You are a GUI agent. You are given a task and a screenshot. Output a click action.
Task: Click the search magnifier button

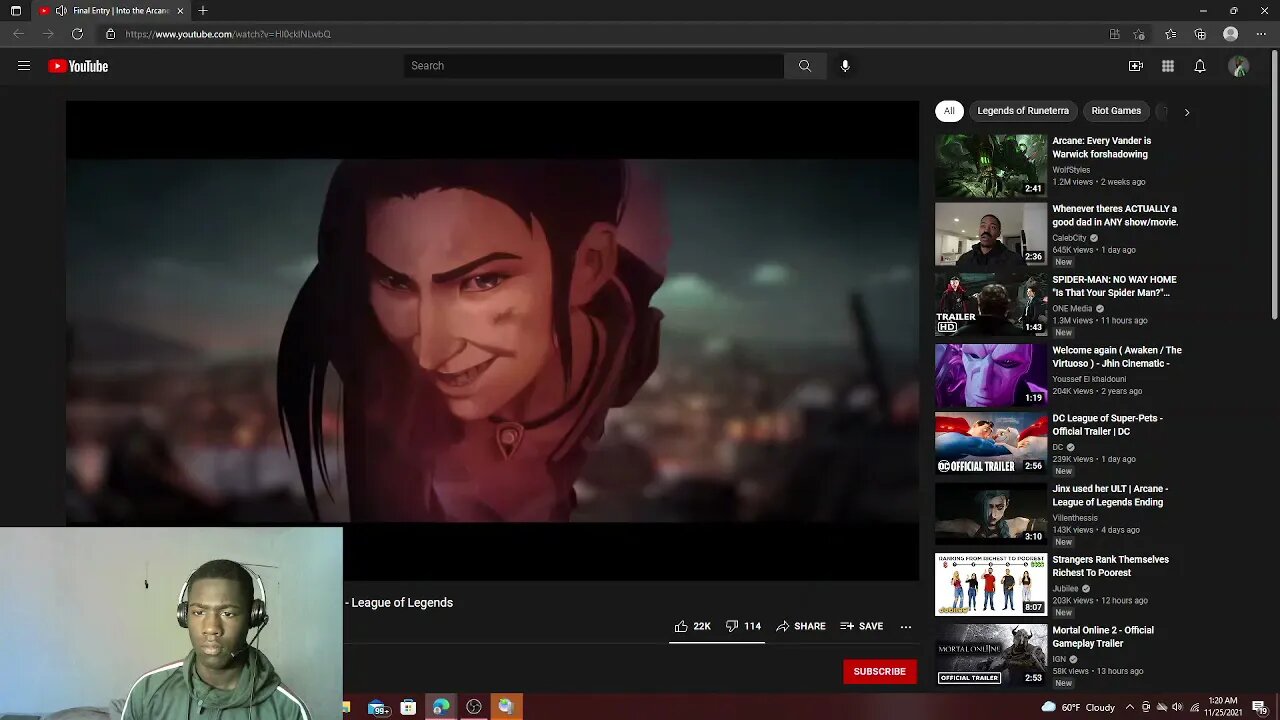(805, 66)
